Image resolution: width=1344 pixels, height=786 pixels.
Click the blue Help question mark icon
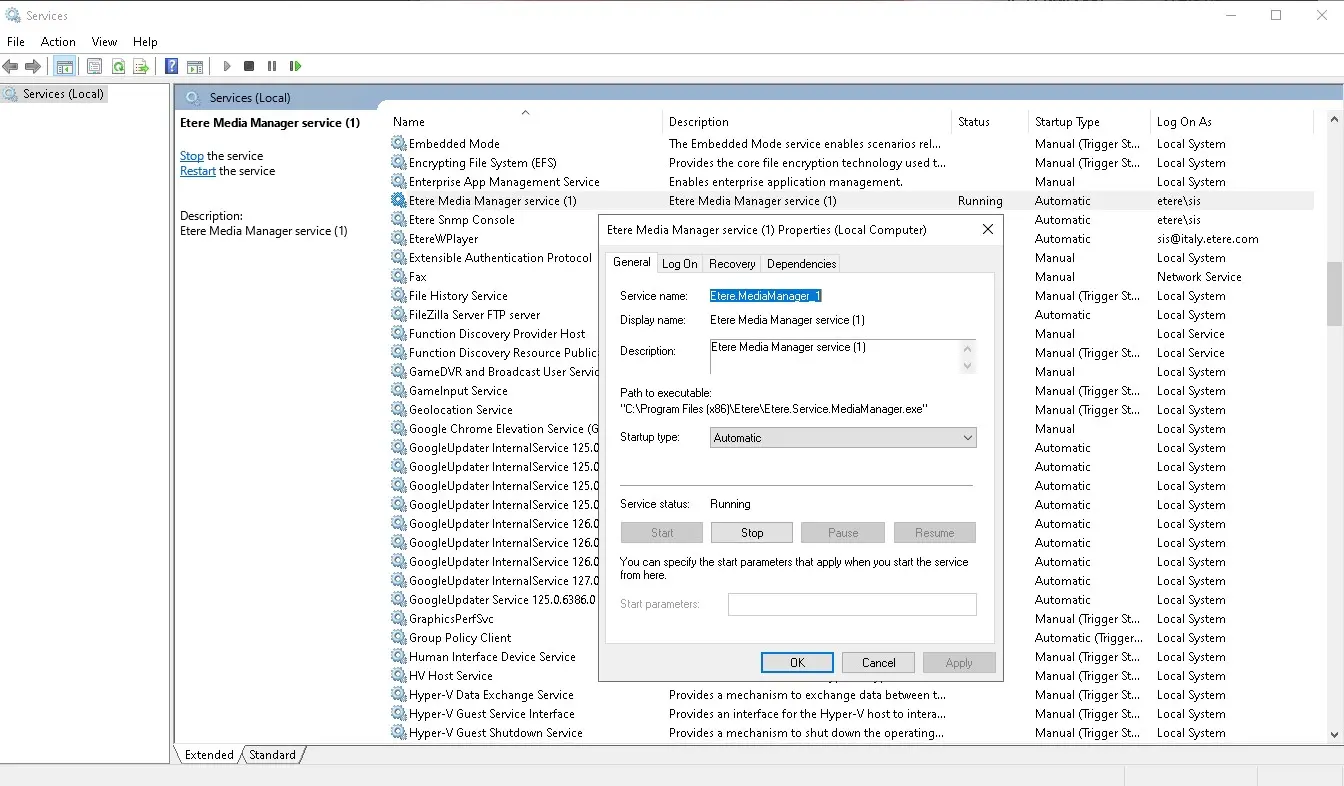point(171,66)
